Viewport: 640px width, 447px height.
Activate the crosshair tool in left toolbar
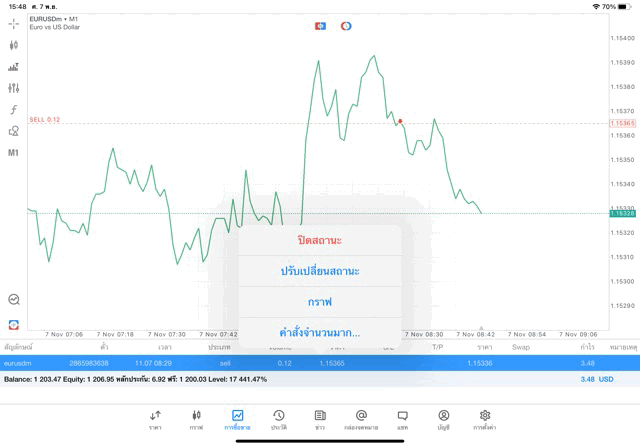click(13, 23)
